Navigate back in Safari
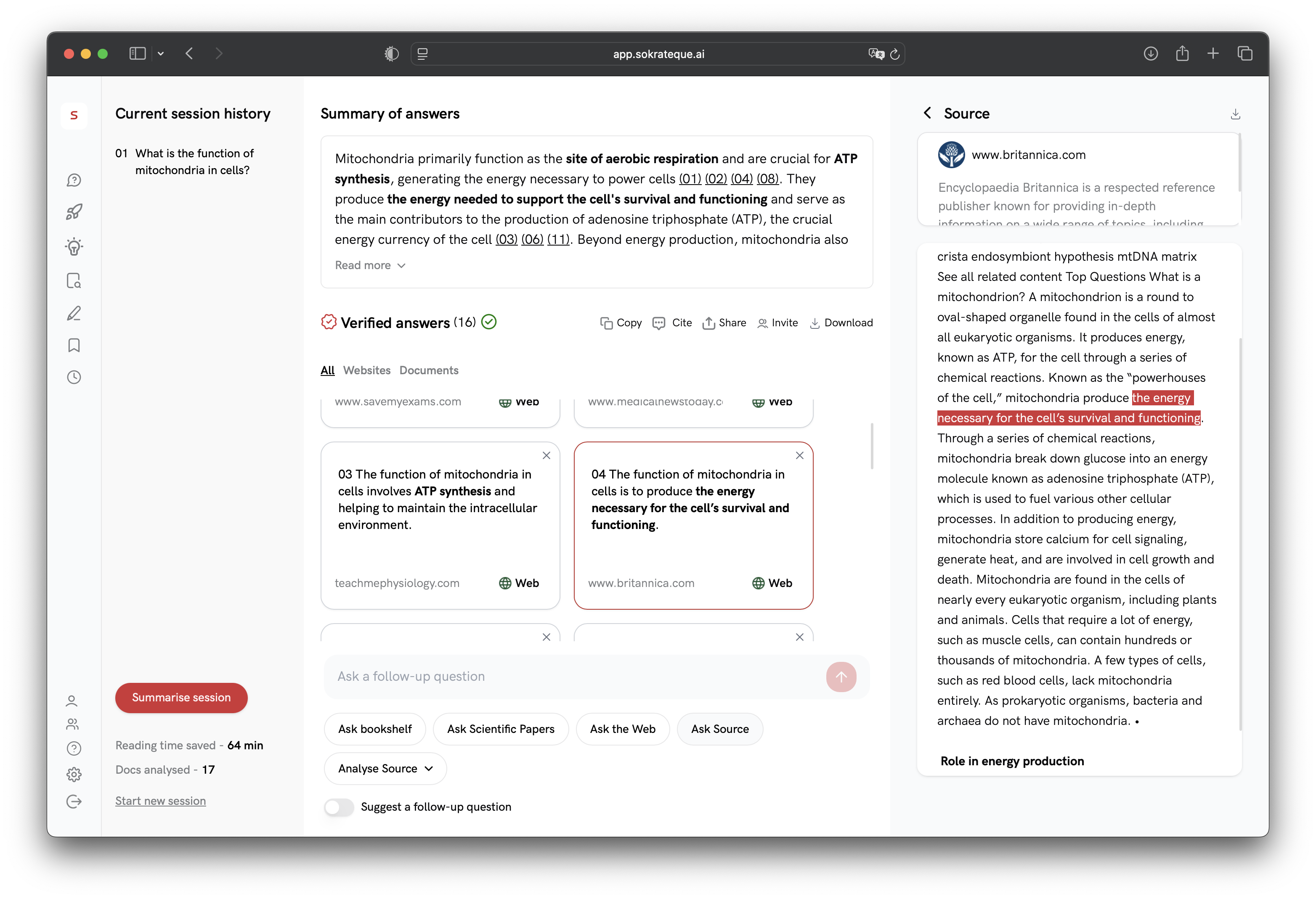The height and width of the screenshot is (899, 1316). pyautogui.click(x=189, y=54)
